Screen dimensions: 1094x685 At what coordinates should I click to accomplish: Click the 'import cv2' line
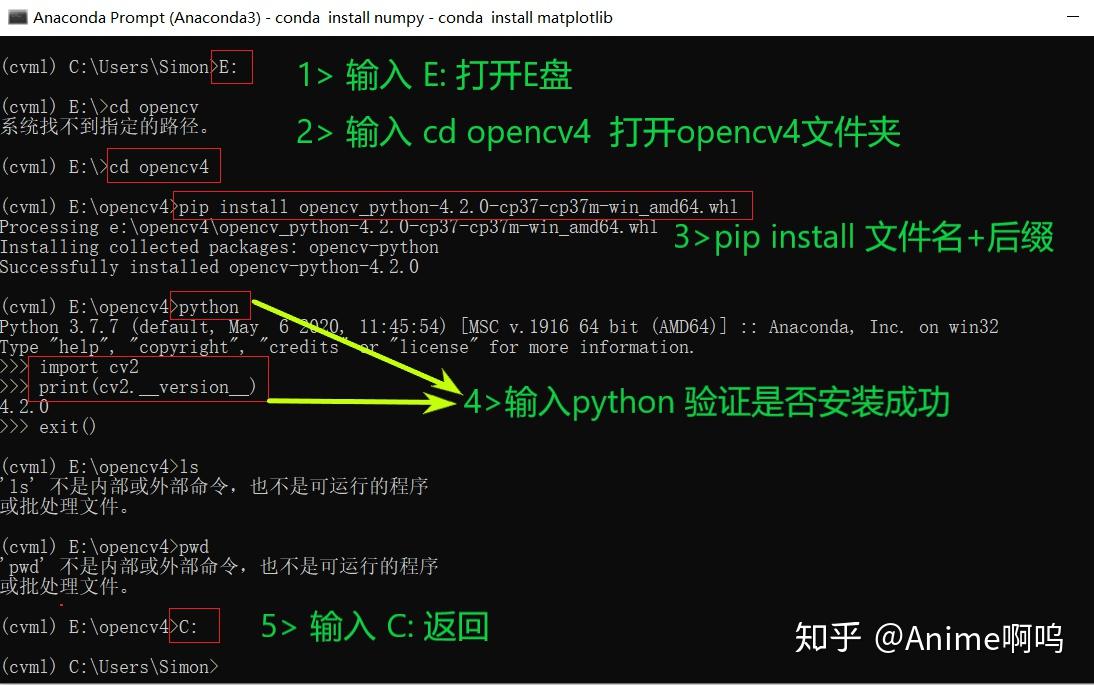[89, 366]
